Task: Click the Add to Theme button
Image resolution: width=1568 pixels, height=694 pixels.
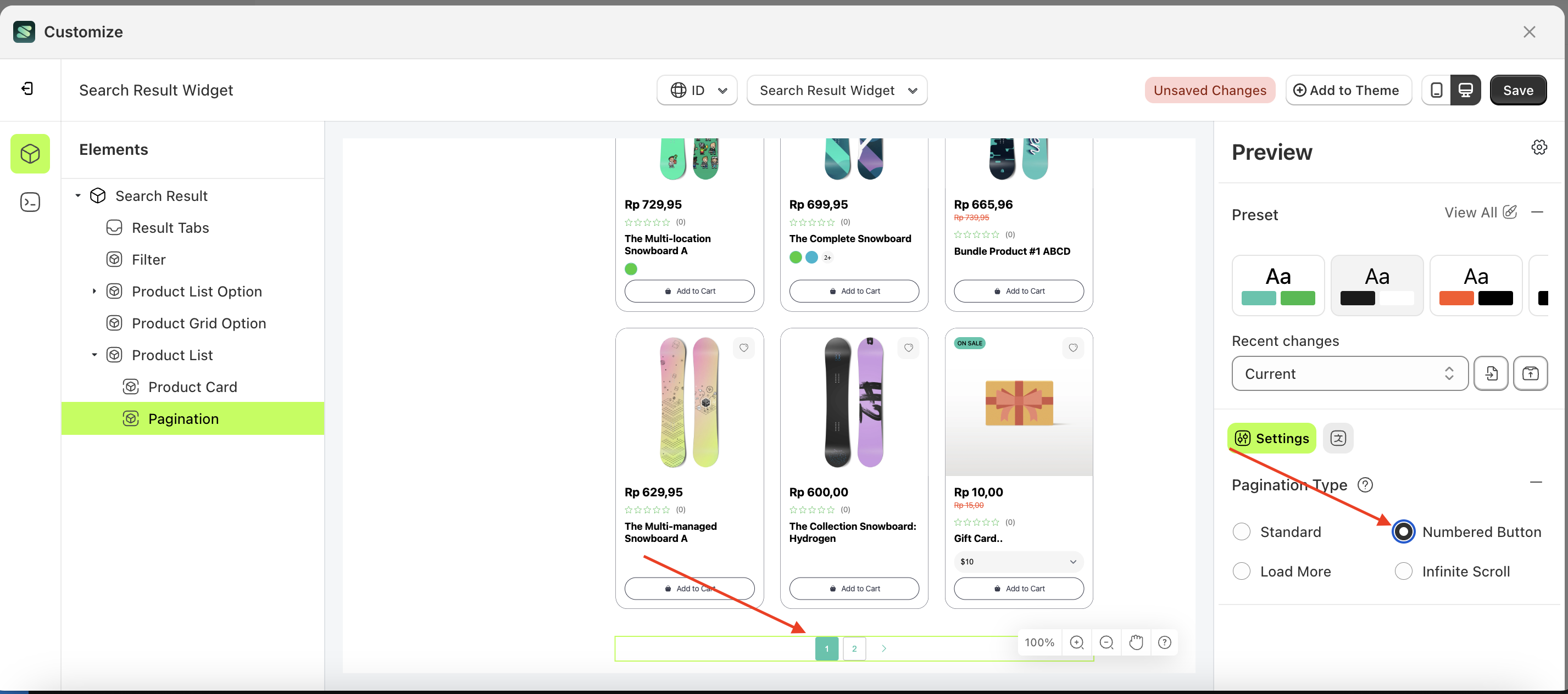Action: pyautogui.click(x=1348, y=90)
